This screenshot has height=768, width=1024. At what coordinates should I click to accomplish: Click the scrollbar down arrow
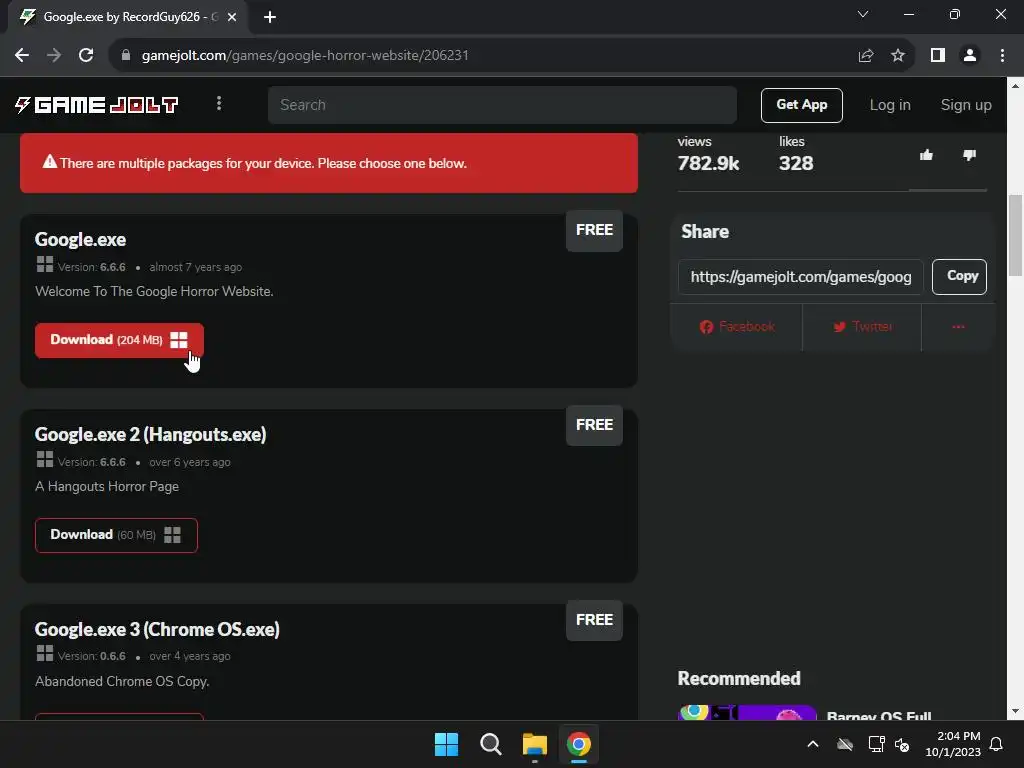pyautogui.click(x=1015, y=711)
